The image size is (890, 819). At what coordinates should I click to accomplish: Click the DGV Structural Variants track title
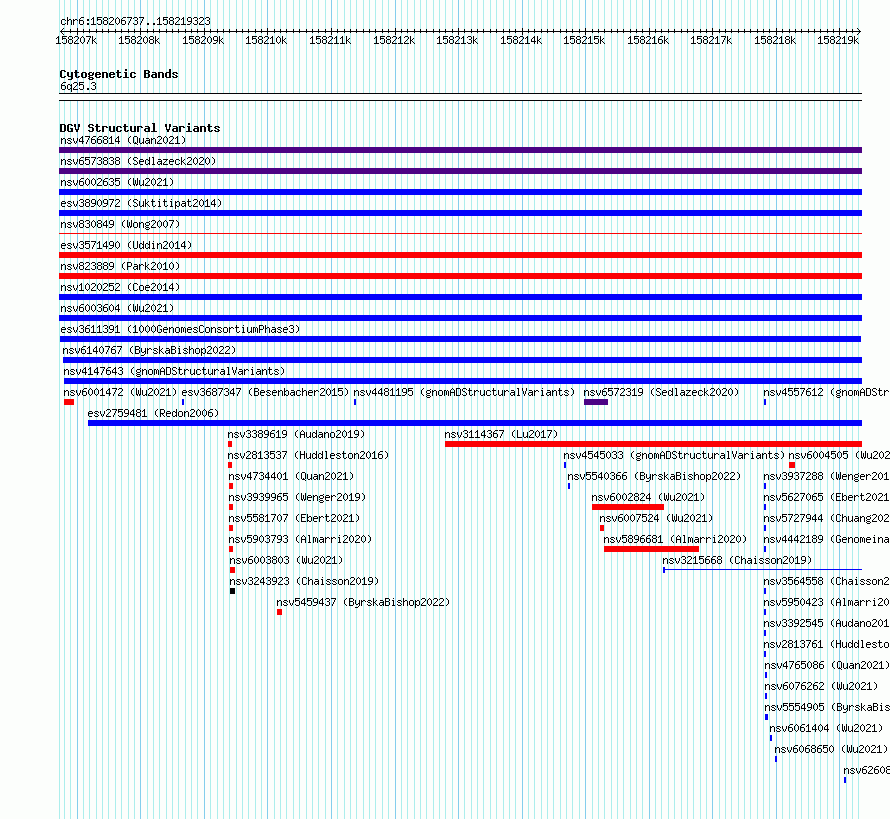click(140, 128)
